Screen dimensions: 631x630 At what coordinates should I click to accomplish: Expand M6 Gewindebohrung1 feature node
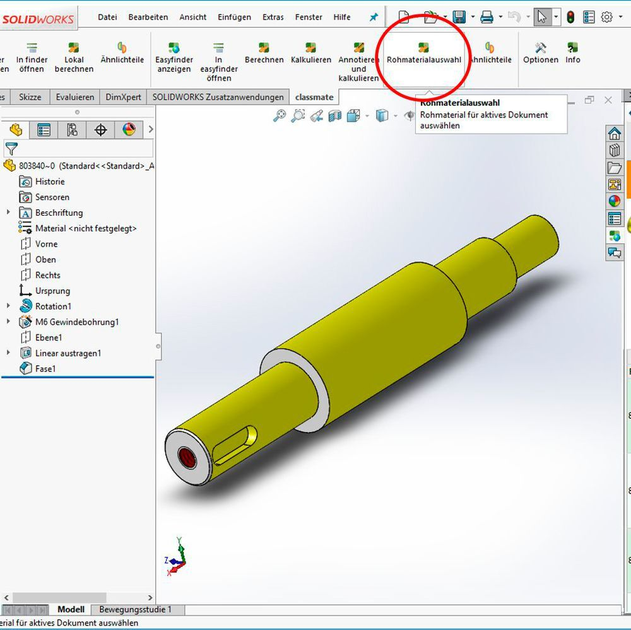8,322
